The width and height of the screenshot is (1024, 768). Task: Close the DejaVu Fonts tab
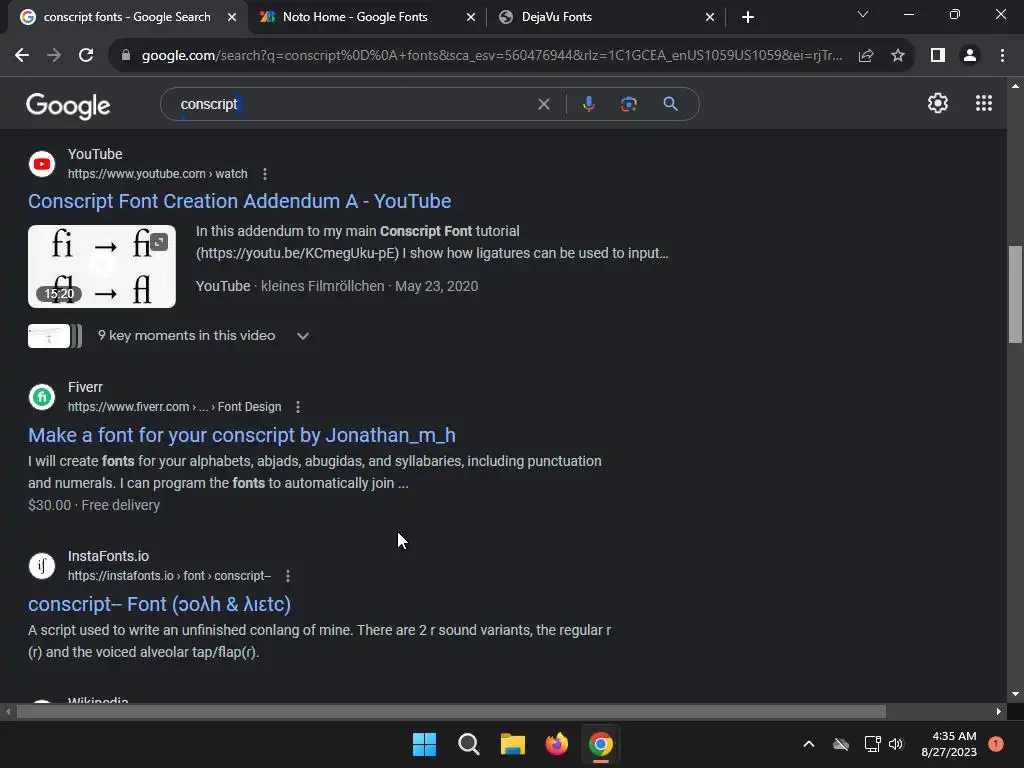coord(710,17)
